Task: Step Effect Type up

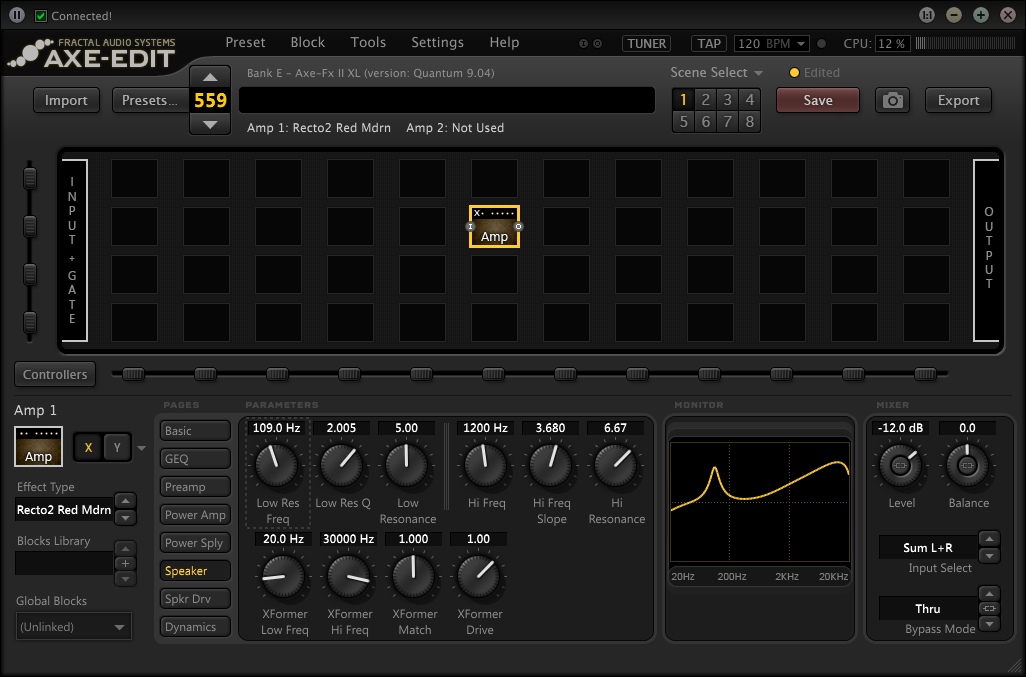Action: click(x=125, y=501)
